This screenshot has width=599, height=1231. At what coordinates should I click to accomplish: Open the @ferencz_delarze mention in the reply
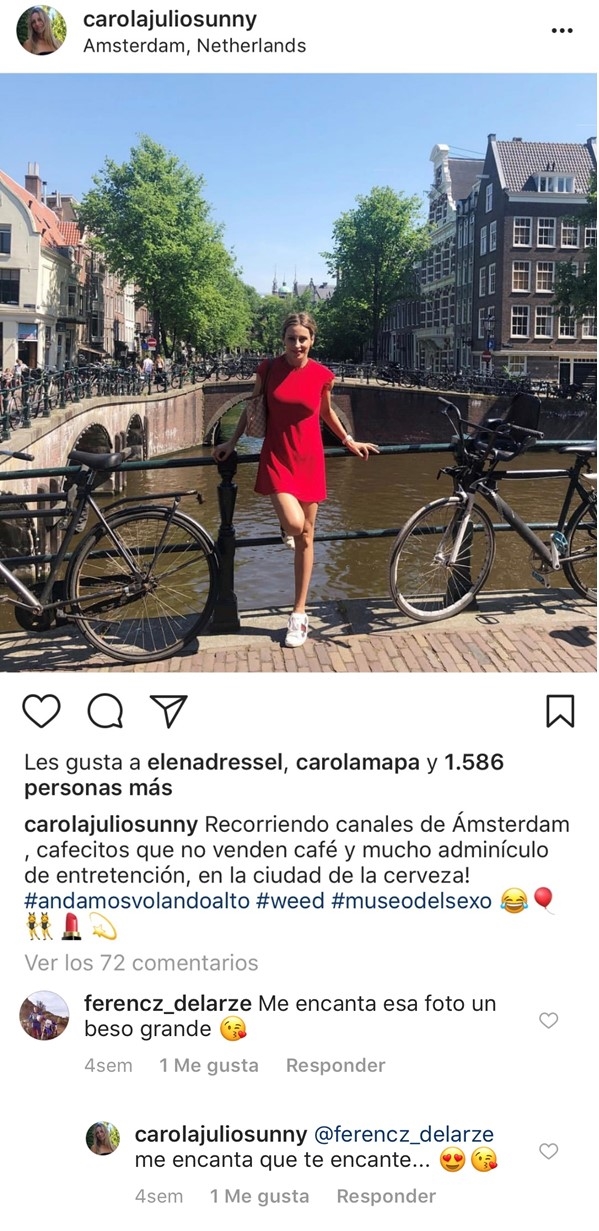click(x=404, y=1135)
